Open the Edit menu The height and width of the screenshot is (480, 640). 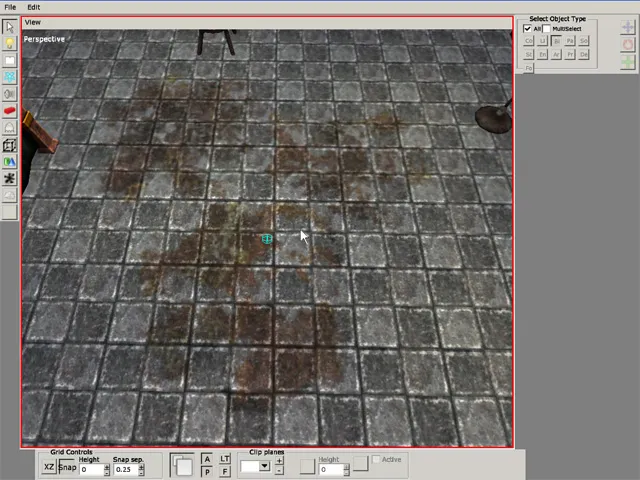pos(34,7)
